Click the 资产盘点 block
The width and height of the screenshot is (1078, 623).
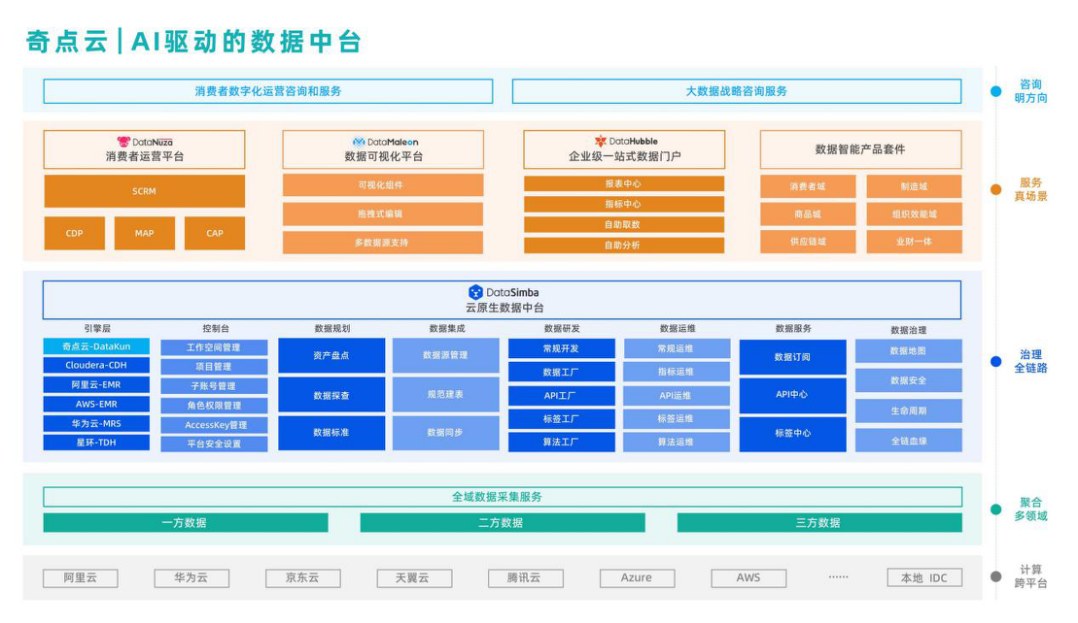[x=331, y=356]
